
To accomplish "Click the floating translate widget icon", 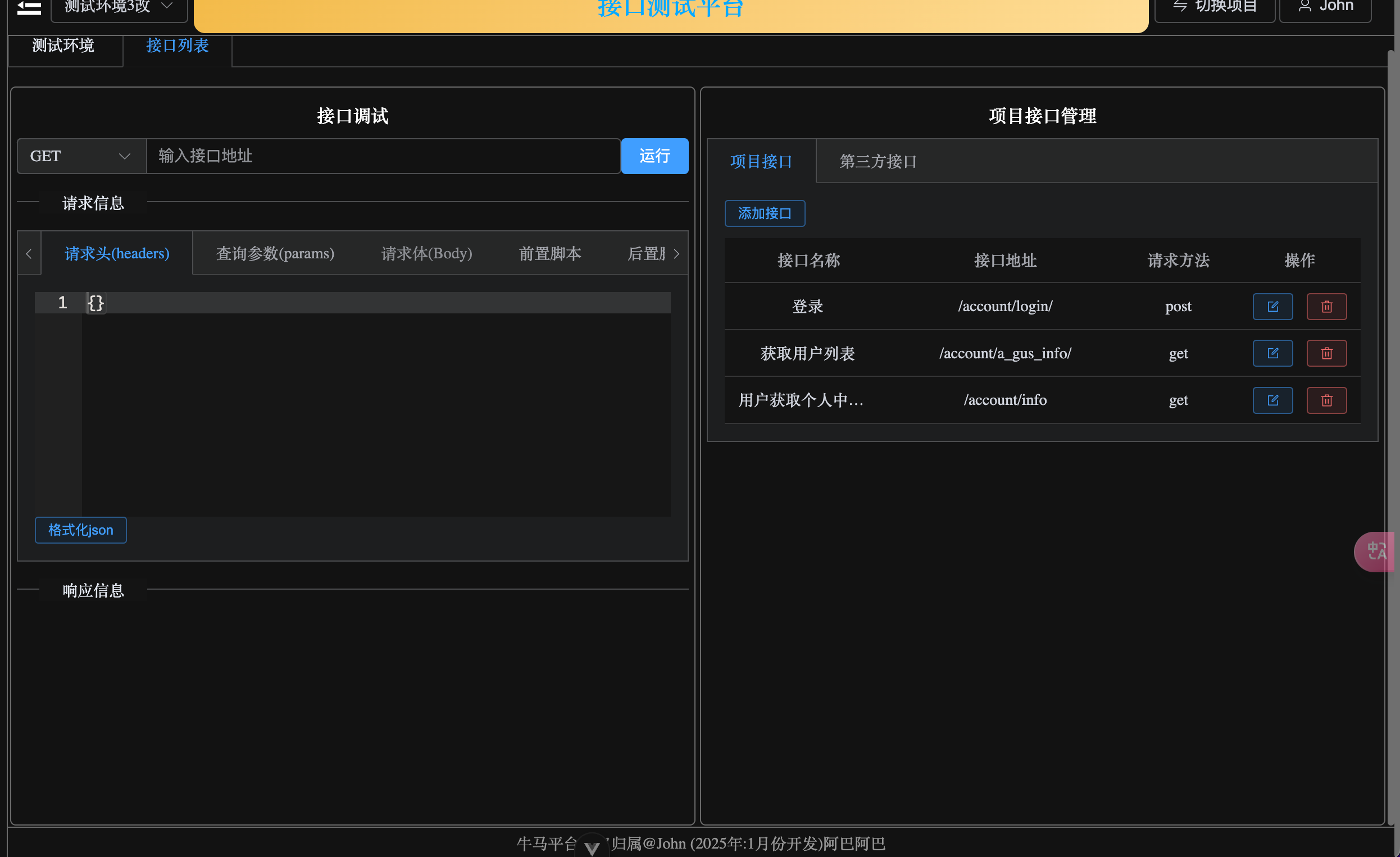I will [1376, 551].
